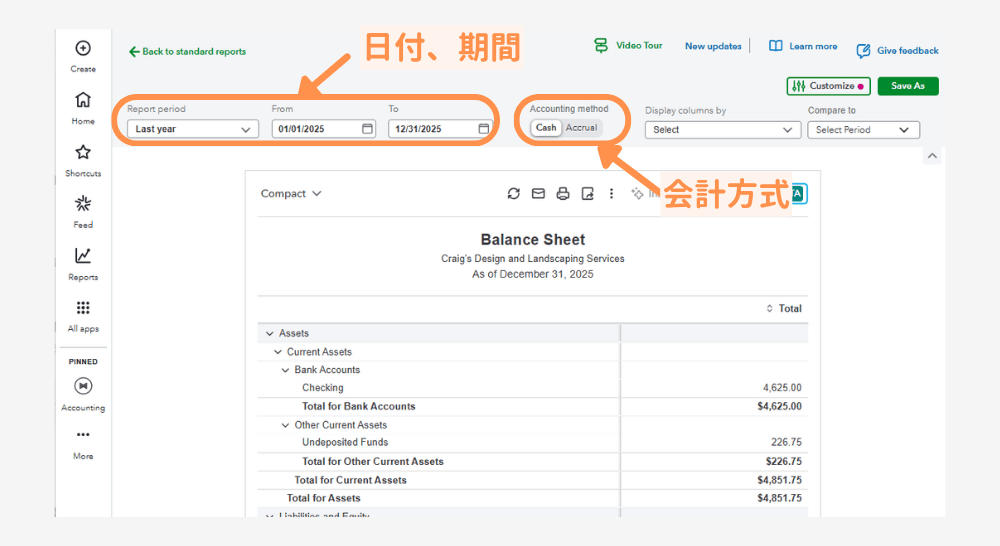Refresh the Balance Sheet report
1000x546 pixels.
click(514, 194)
